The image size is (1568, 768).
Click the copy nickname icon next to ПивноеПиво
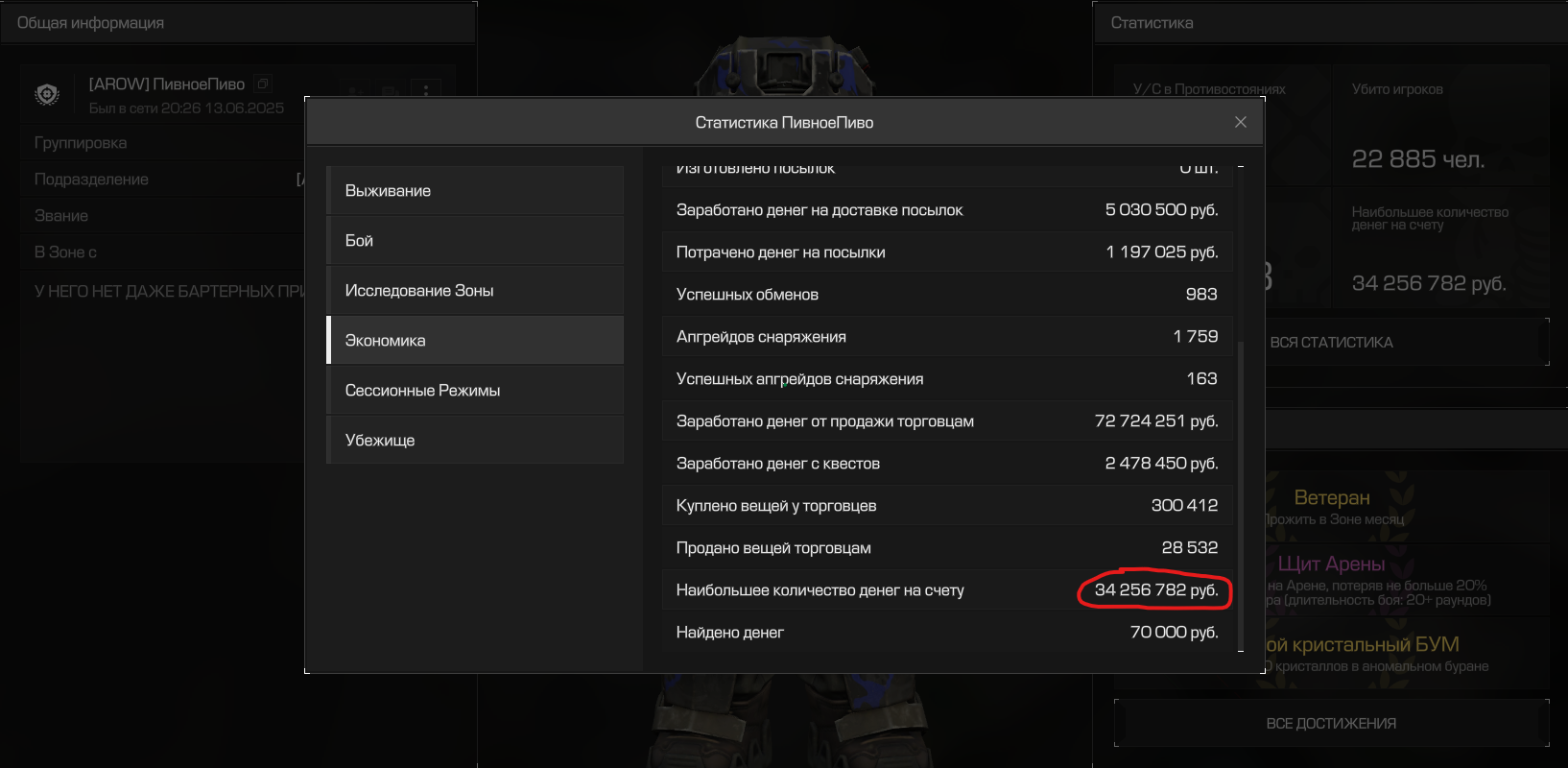coord(263,84)
